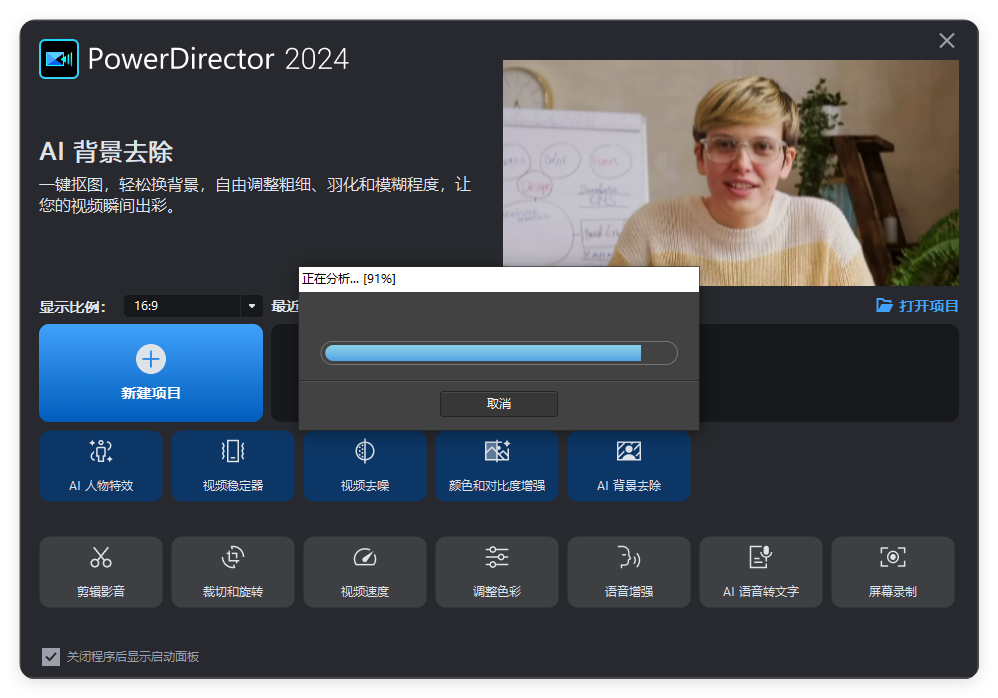
Task: Cancel the ongoing analysis
Action: tap(498, 404)
